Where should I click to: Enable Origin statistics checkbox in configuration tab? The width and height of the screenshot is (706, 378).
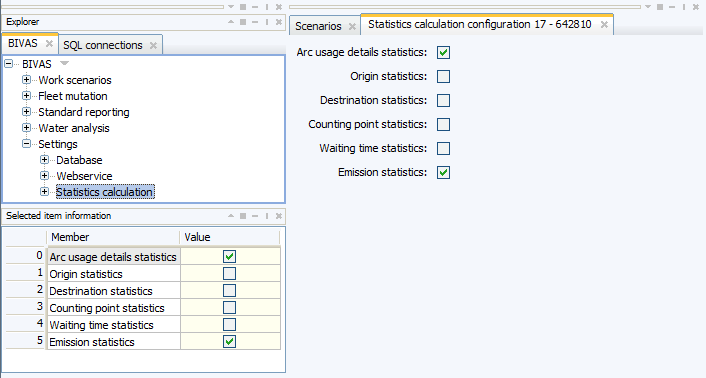click(x=443, y=76)
